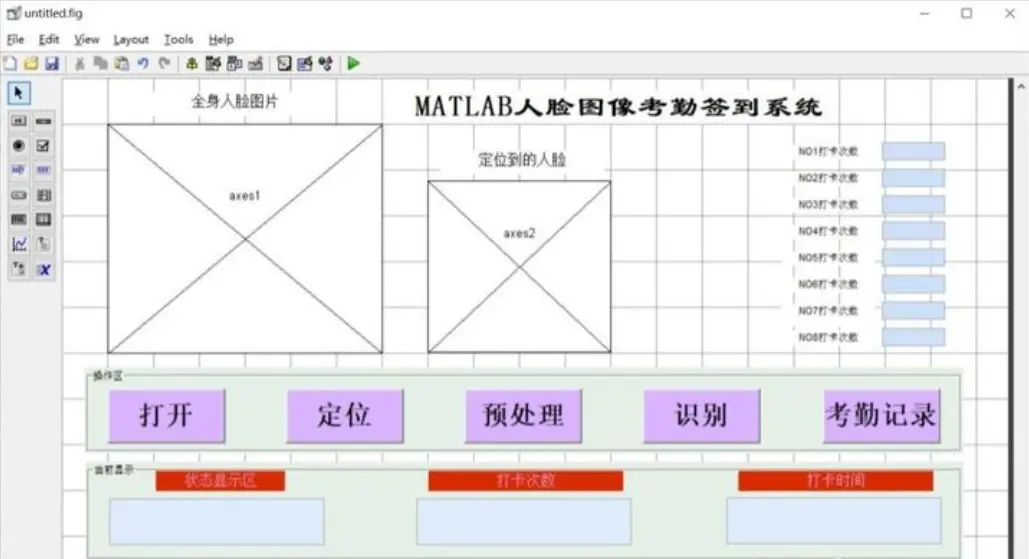This screenshot has width=1029, height=559.
Task: Choose the Table palette tool
Action: click(x=43, y=220)
